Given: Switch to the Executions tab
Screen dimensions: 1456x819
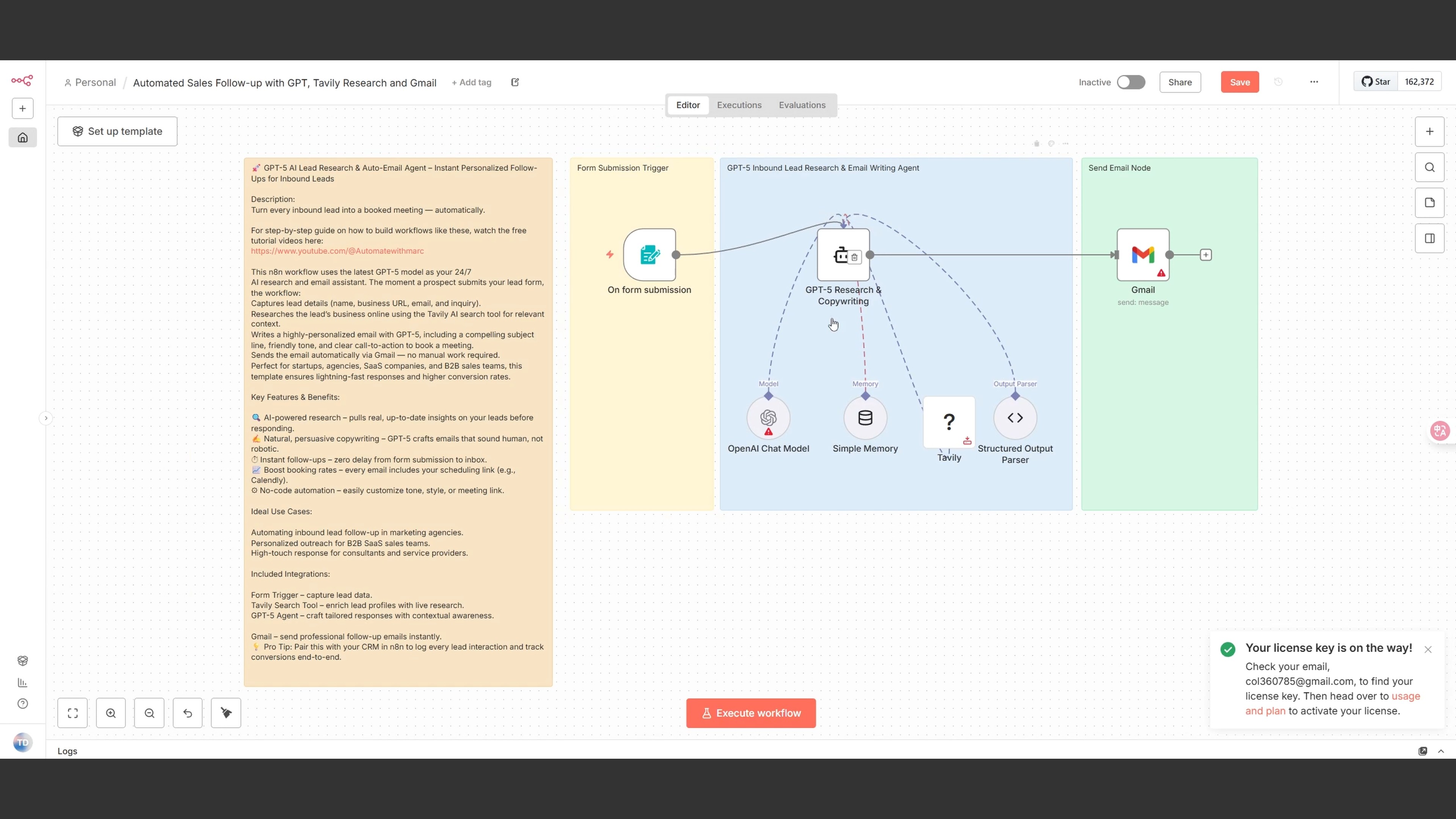Looking at the screenshot, I should tap(739, 105).
